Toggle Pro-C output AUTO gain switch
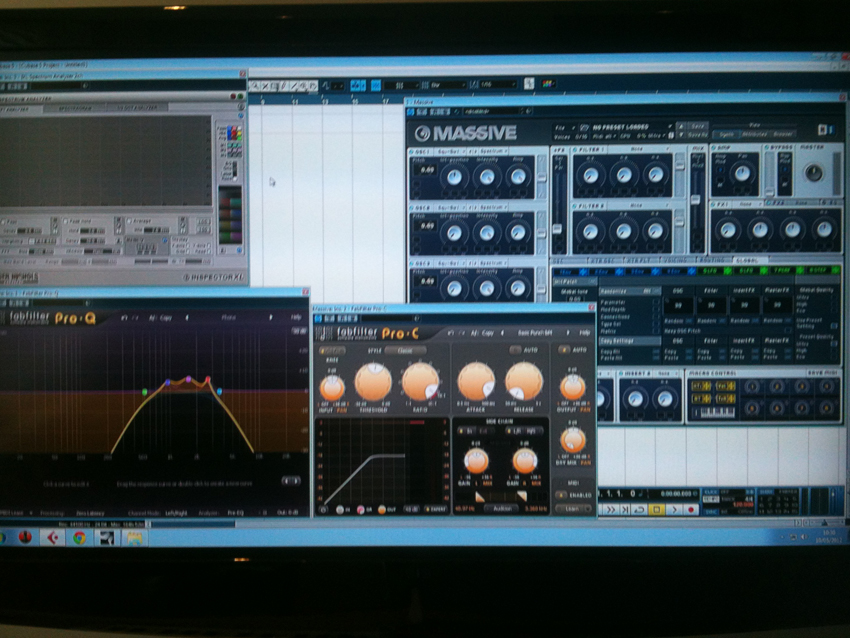This screenshot has width=850, height=638. coord(564,350)
